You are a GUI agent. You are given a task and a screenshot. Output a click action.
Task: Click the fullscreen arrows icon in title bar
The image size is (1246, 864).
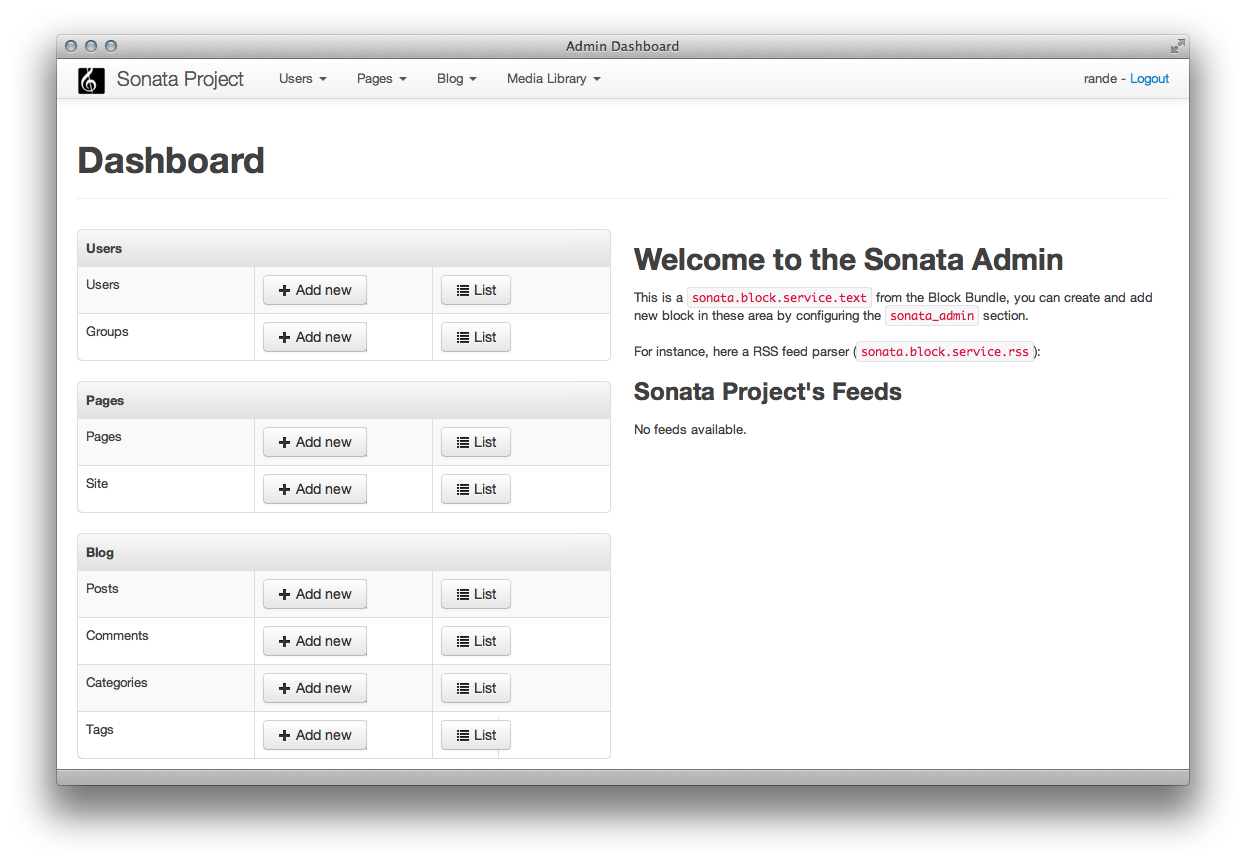1177,46
